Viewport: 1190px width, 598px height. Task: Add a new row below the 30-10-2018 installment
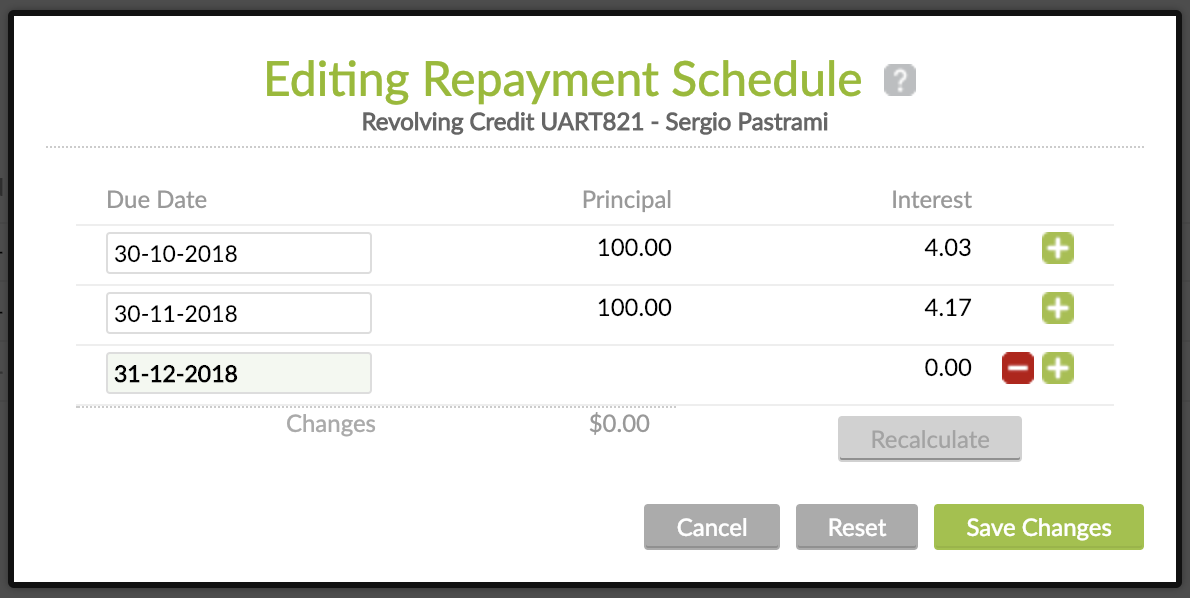(x=1058, y=249)
